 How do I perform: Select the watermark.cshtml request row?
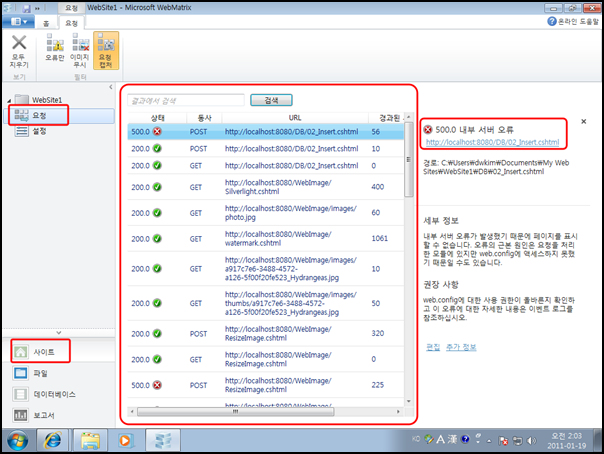click(266, 239)
